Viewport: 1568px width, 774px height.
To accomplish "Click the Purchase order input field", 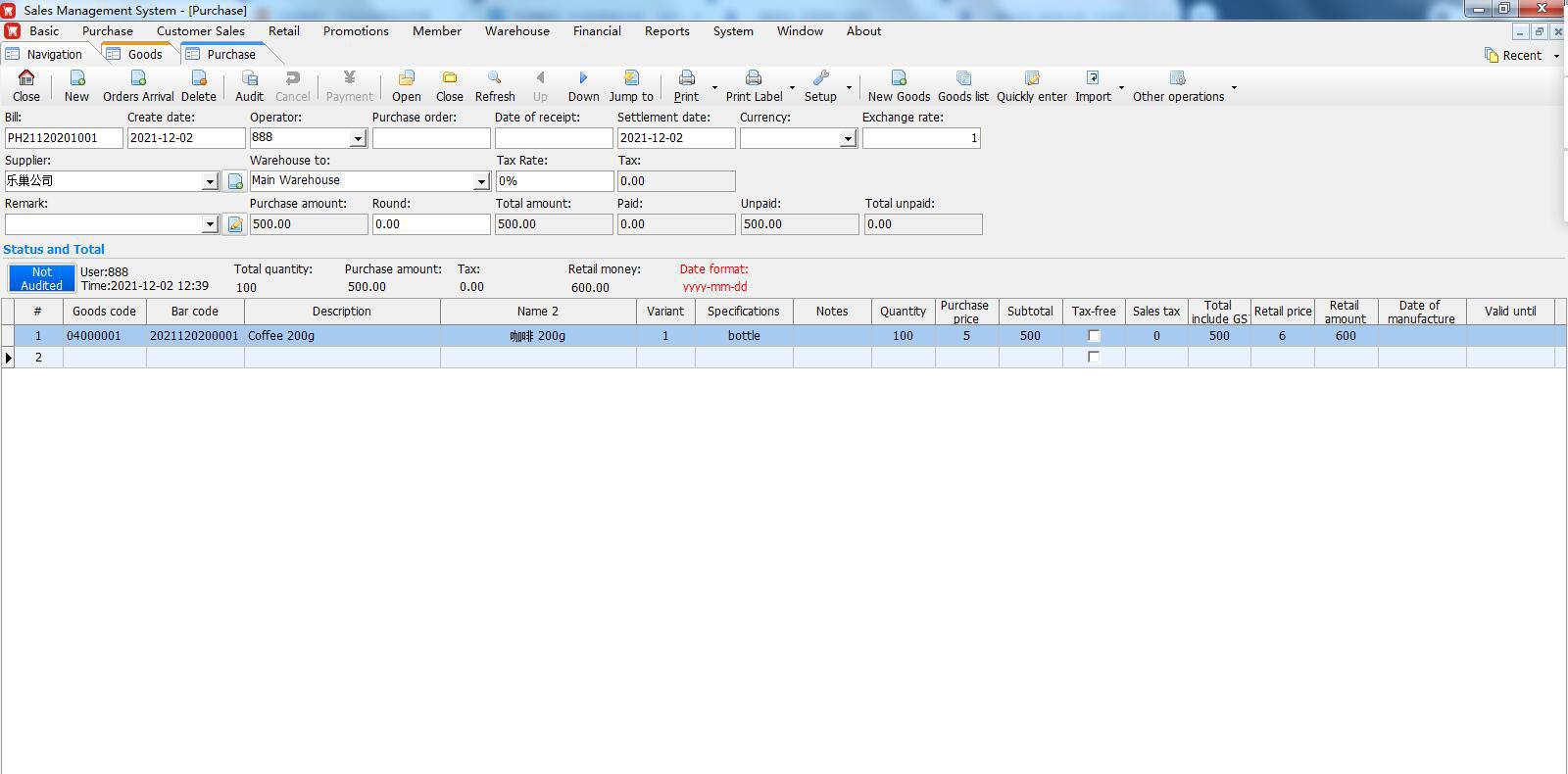I will (x=431, y=138).
